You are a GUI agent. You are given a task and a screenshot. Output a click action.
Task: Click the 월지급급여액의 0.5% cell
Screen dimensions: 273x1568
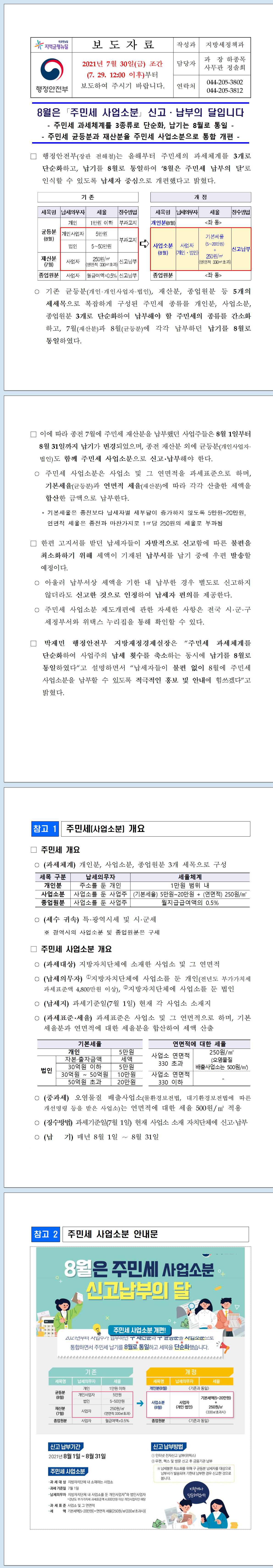(190, 903)
